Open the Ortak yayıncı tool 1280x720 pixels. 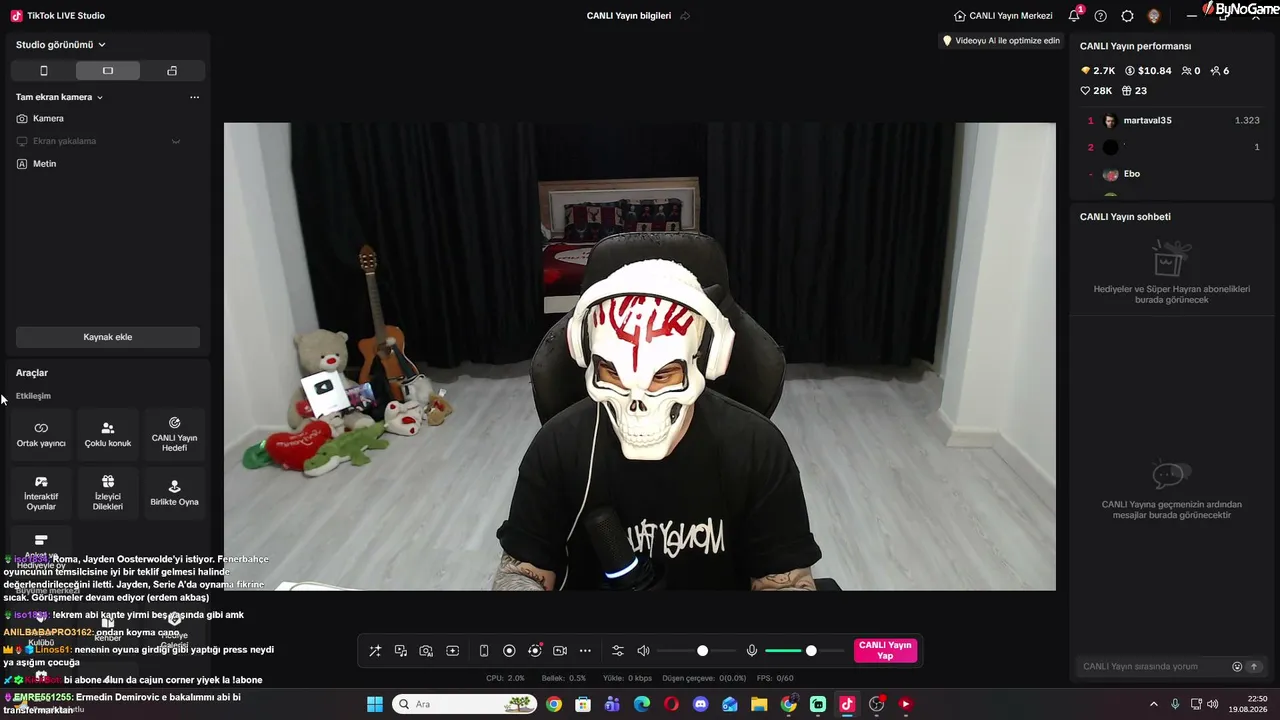[x=41, y=435]
